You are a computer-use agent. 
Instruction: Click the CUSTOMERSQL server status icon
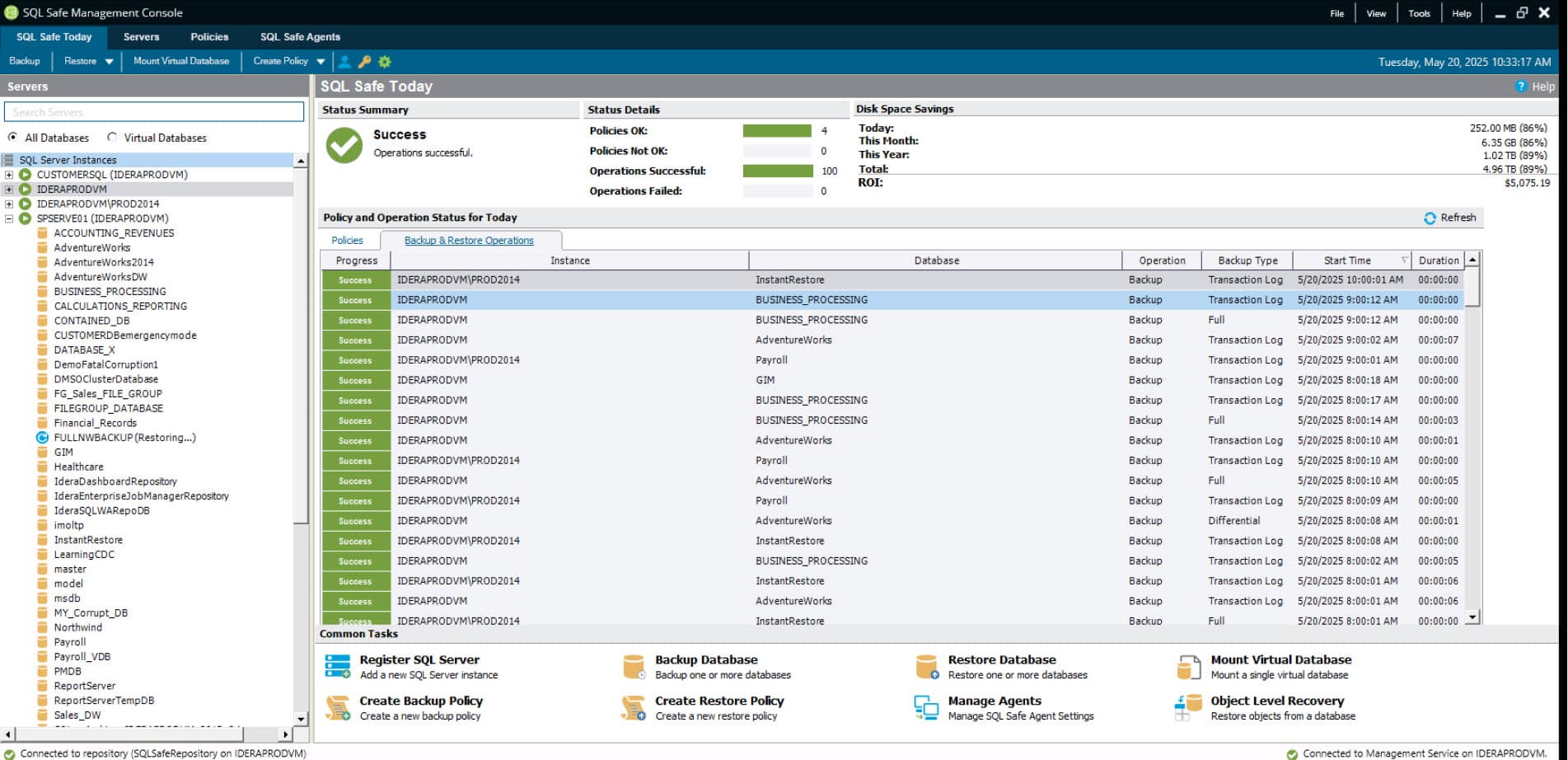point(26,175)
